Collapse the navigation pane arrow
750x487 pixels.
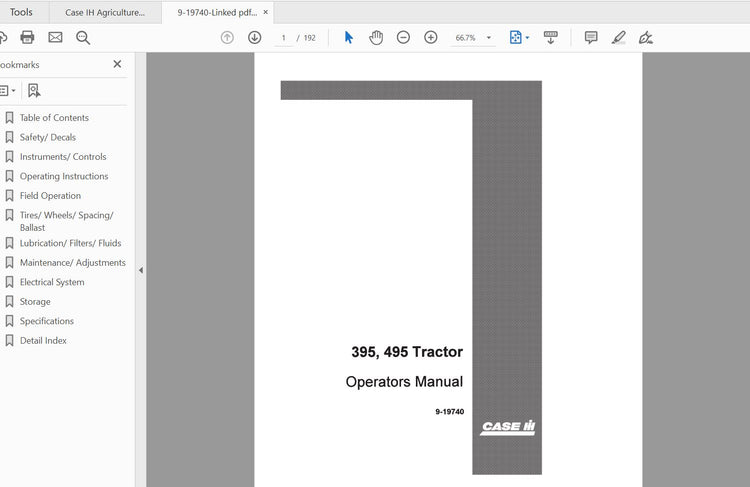tap(141, 270)
